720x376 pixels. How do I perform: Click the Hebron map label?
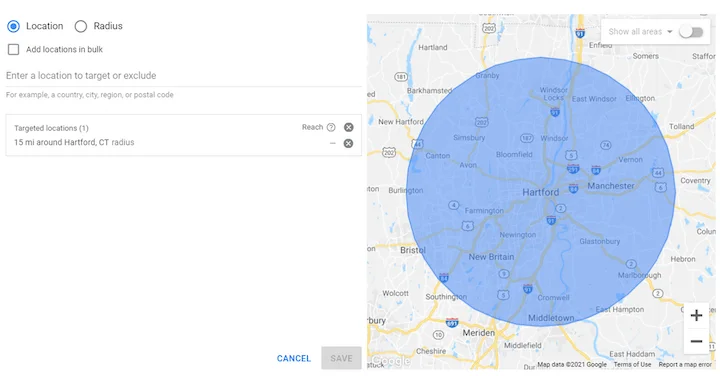click(683, 259)
